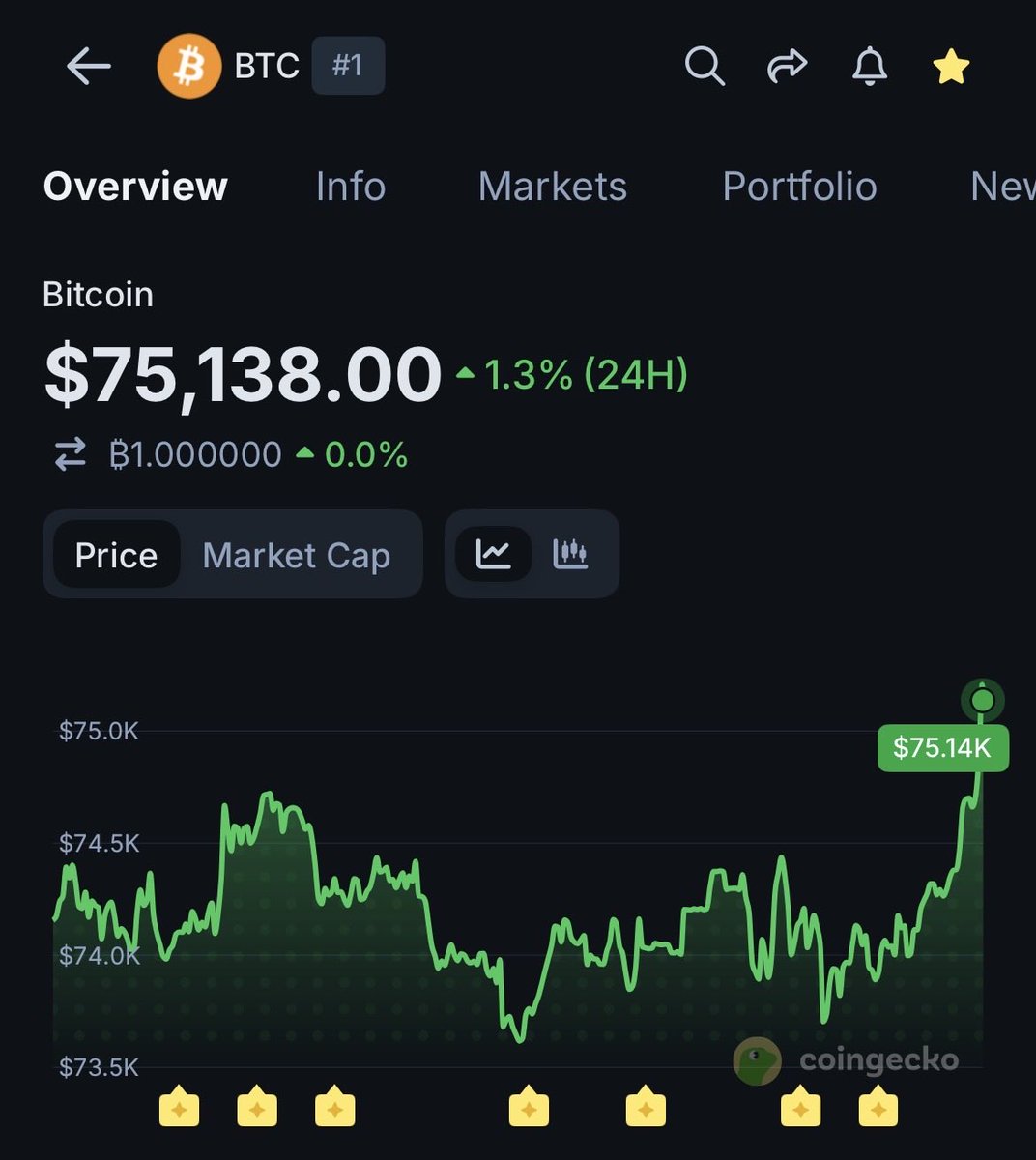
Task: Open price alert bell icon
Action: [870, 67]
